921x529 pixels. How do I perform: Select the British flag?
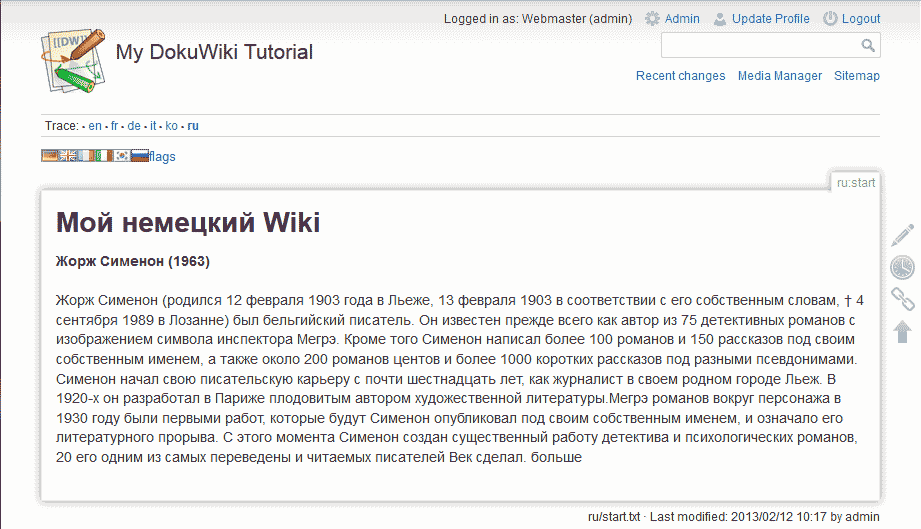click(x=68, y=156)
